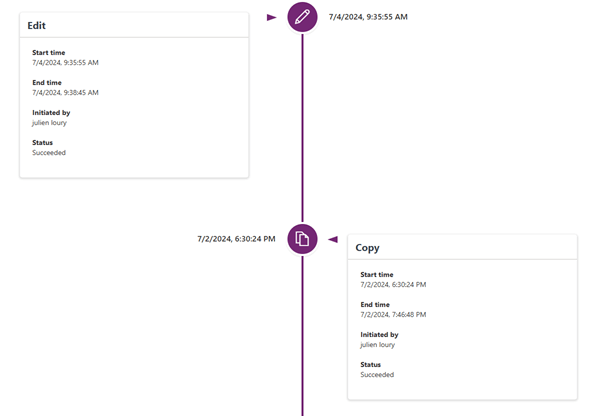This screenshot has width=605, height=416.
Task: Open julien loury link in Copy card
Action: pos(378,345)
